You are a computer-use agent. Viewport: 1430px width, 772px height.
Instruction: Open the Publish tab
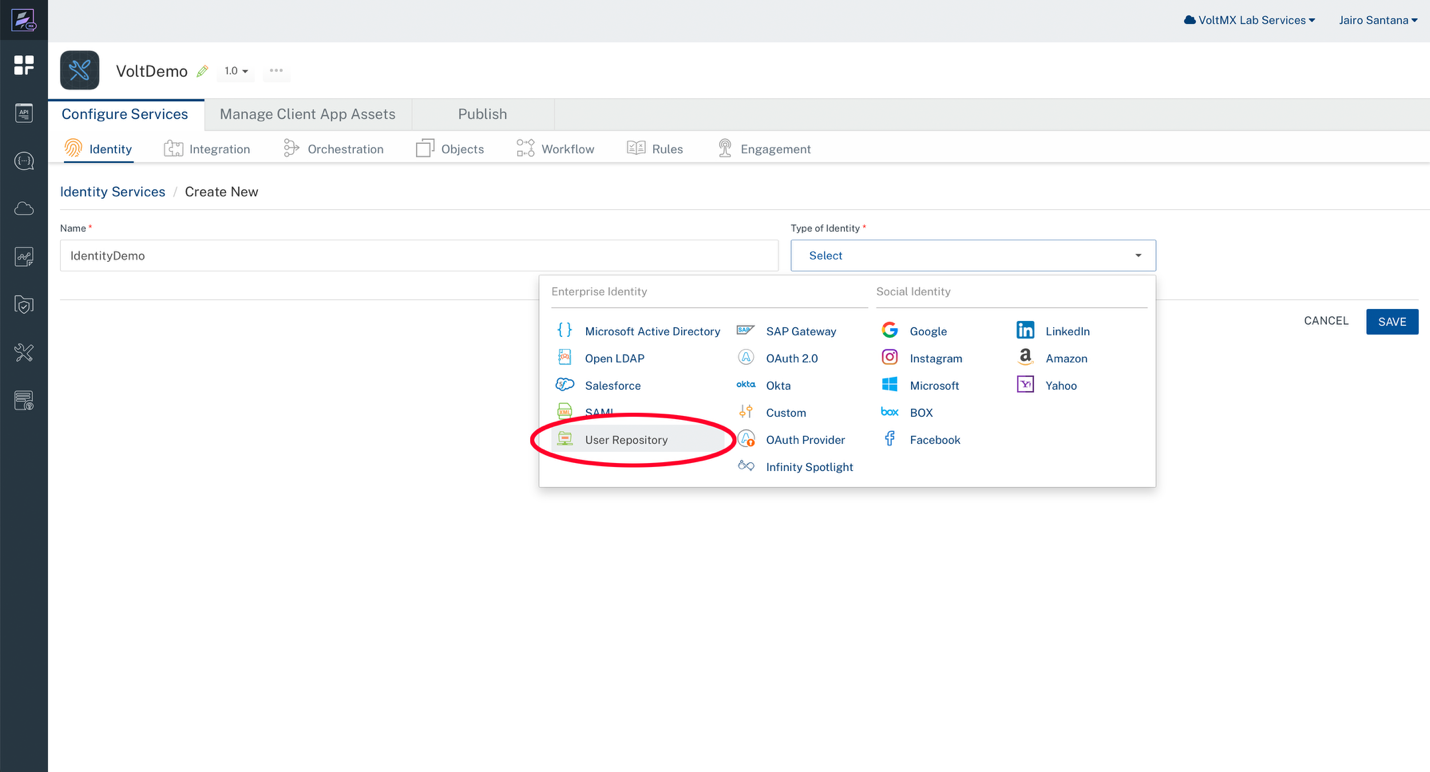point(482,114)
